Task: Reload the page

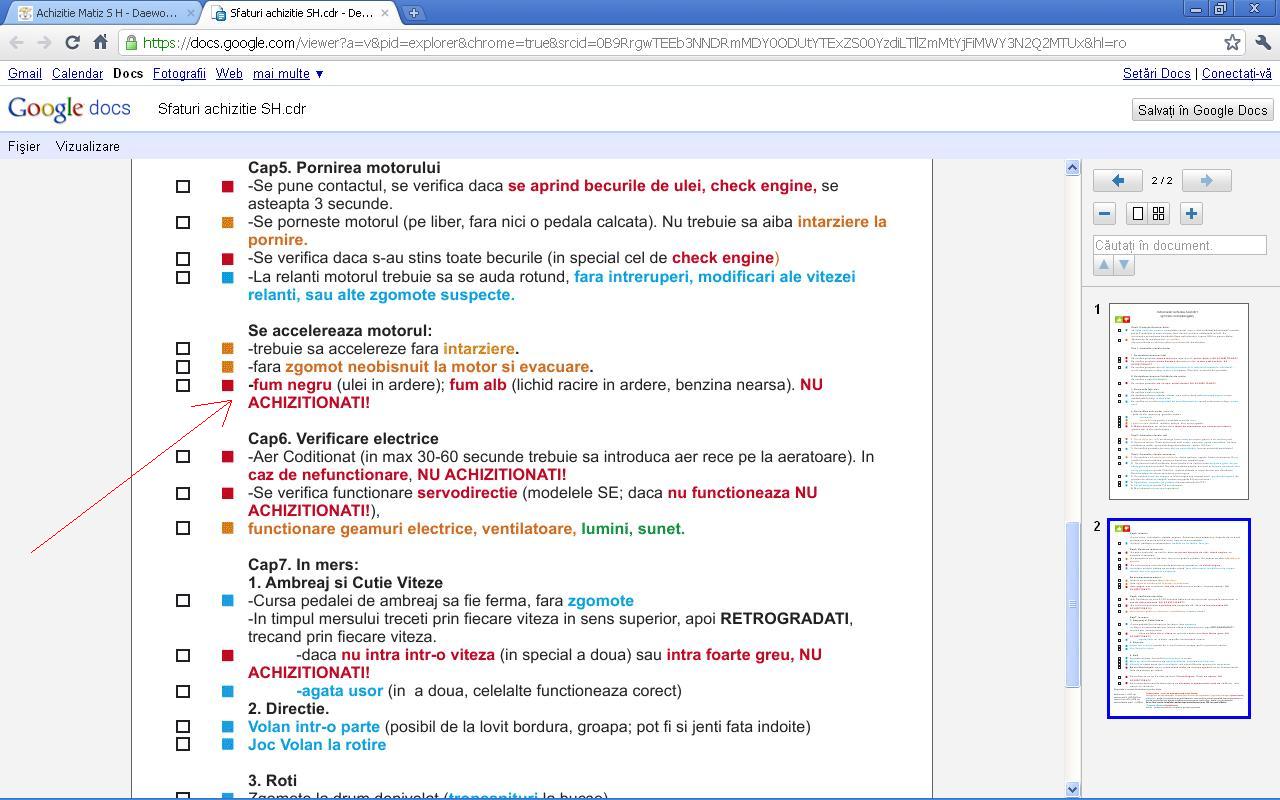Action: [x=72, y=42]
